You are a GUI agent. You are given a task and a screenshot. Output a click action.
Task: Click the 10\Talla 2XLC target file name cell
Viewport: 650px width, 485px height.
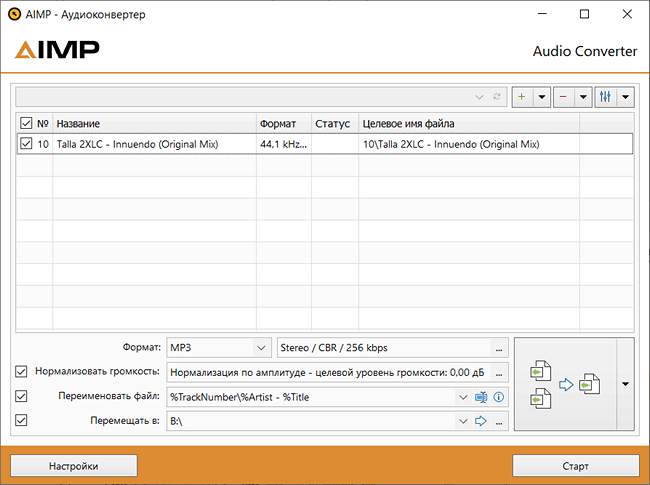click(469, 144)
